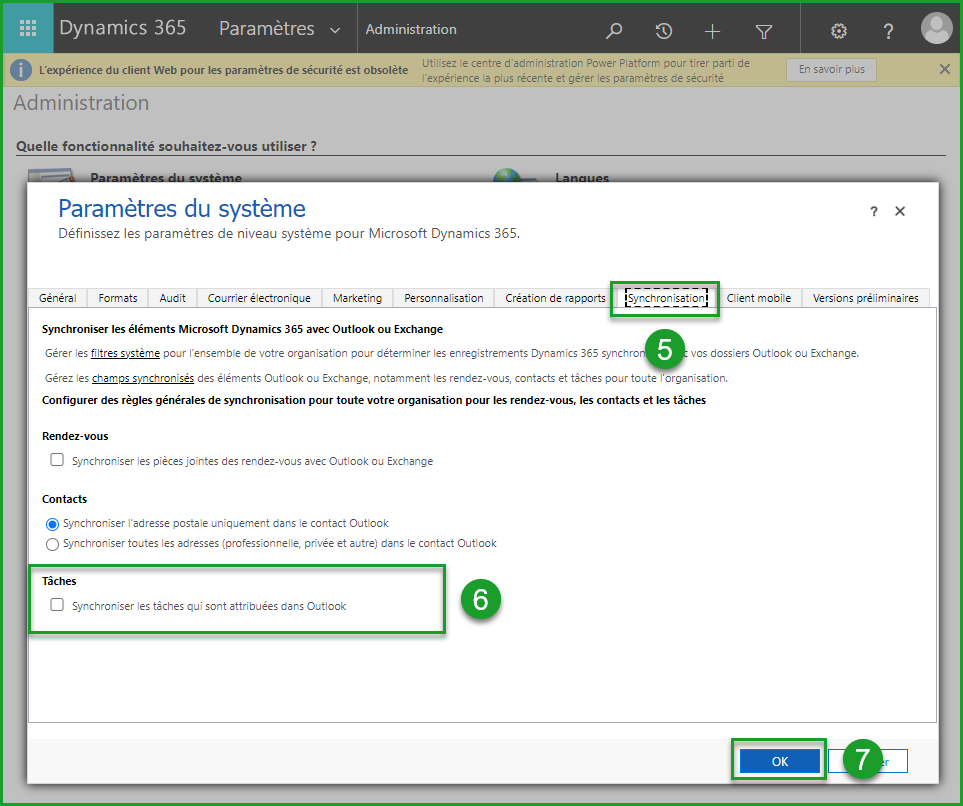Click the search magnifier icon
The width and height of the screenshot is (963, 806).
(613, 29)
